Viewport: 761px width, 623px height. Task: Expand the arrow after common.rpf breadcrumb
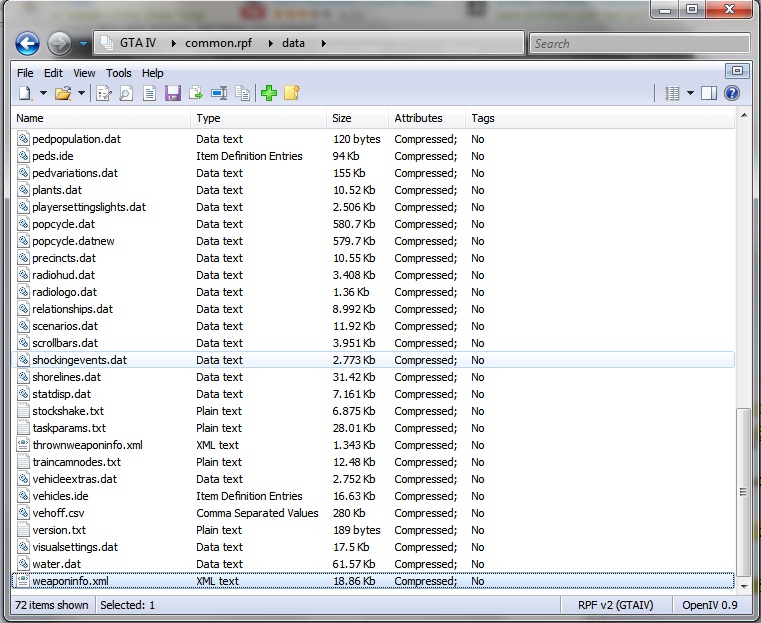pos(270,44)
